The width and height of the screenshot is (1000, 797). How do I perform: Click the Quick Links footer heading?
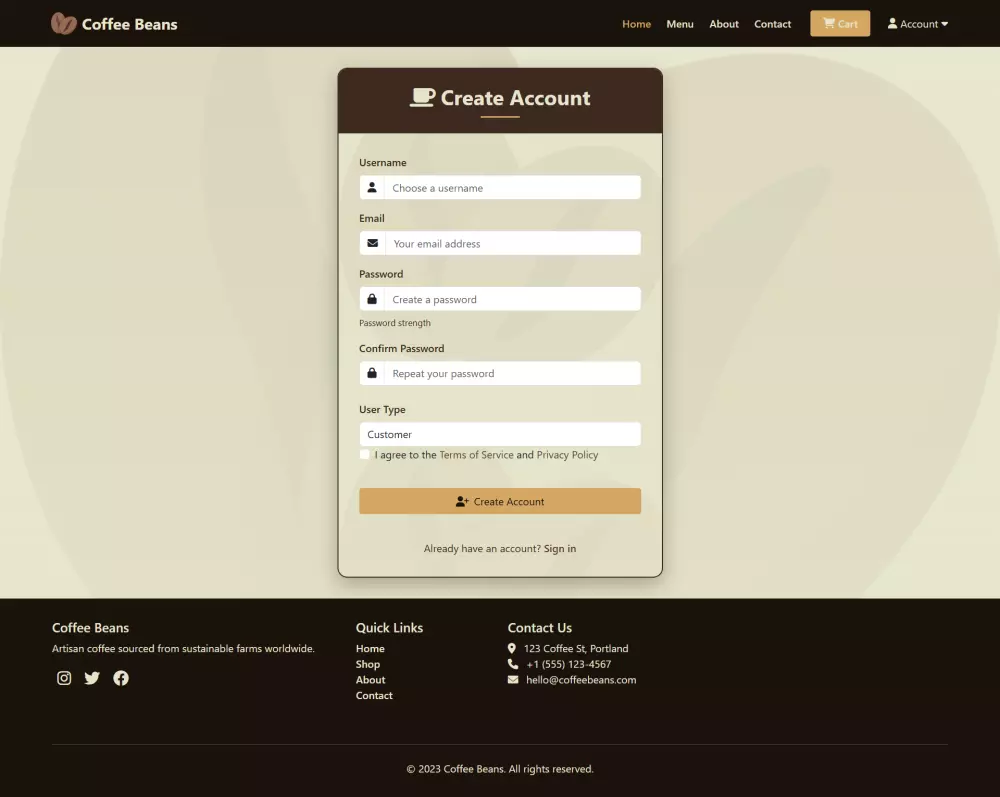389,628
